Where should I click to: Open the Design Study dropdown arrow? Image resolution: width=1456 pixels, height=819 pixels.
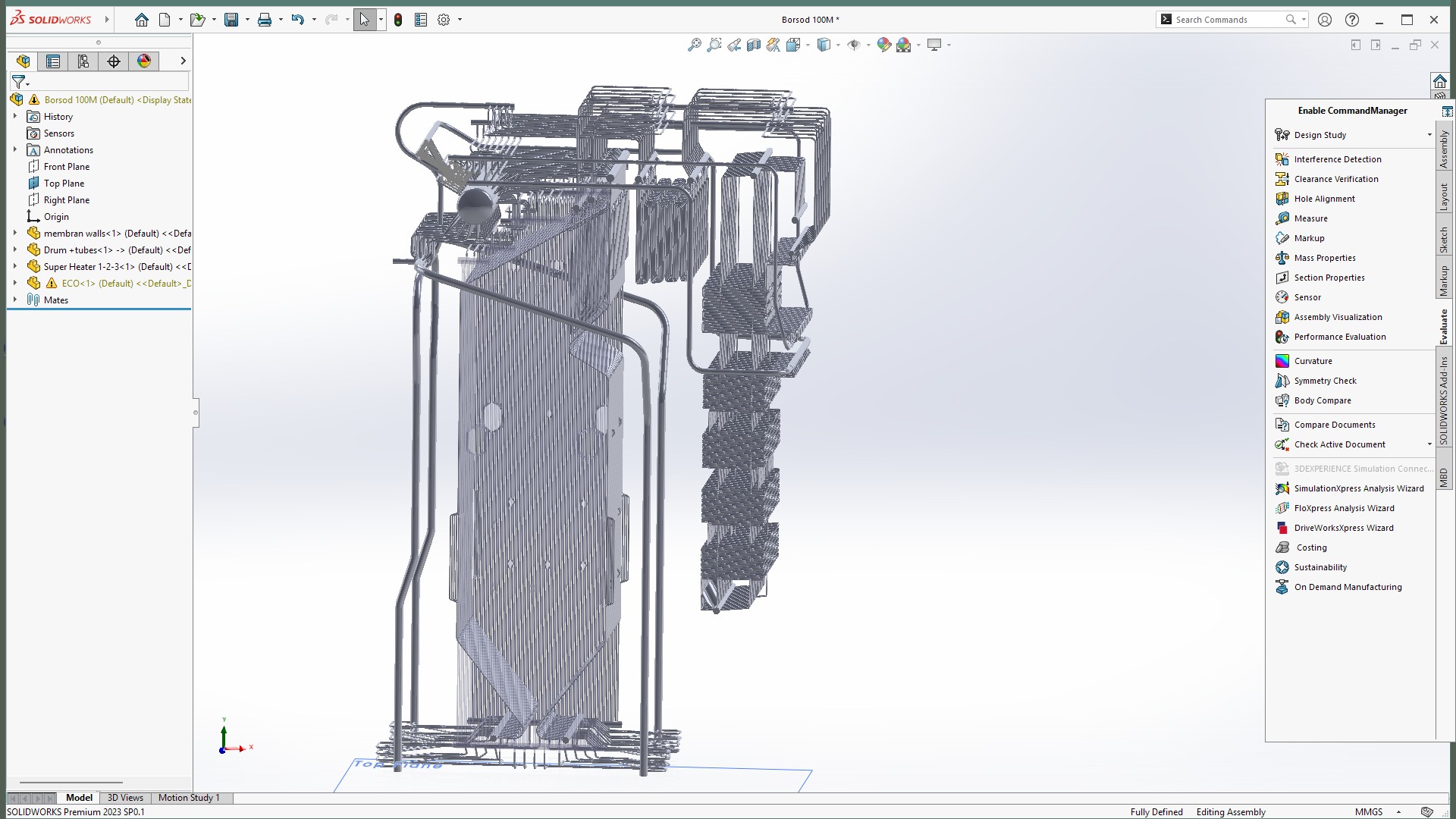click(1429, 135)
